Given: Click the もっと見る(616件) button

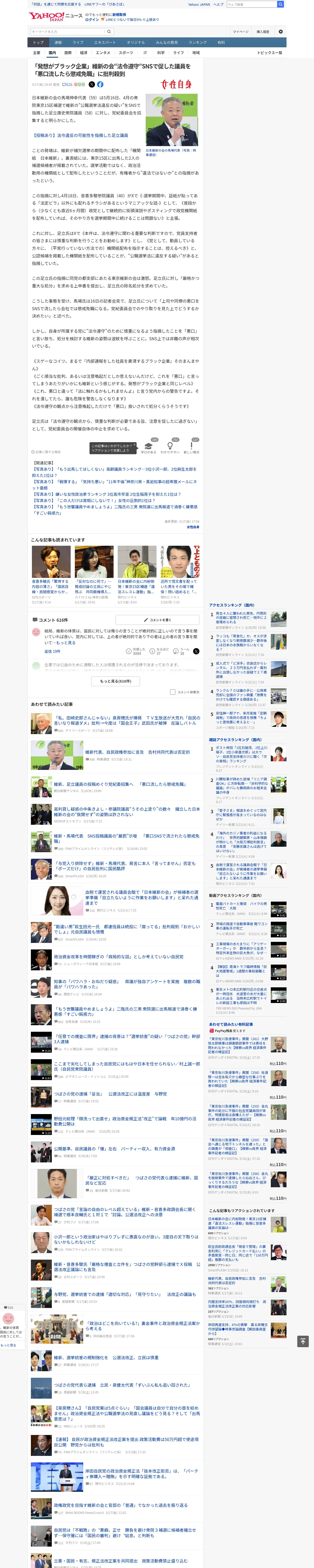Looking at the screenshot, I should tap(116, 681).
